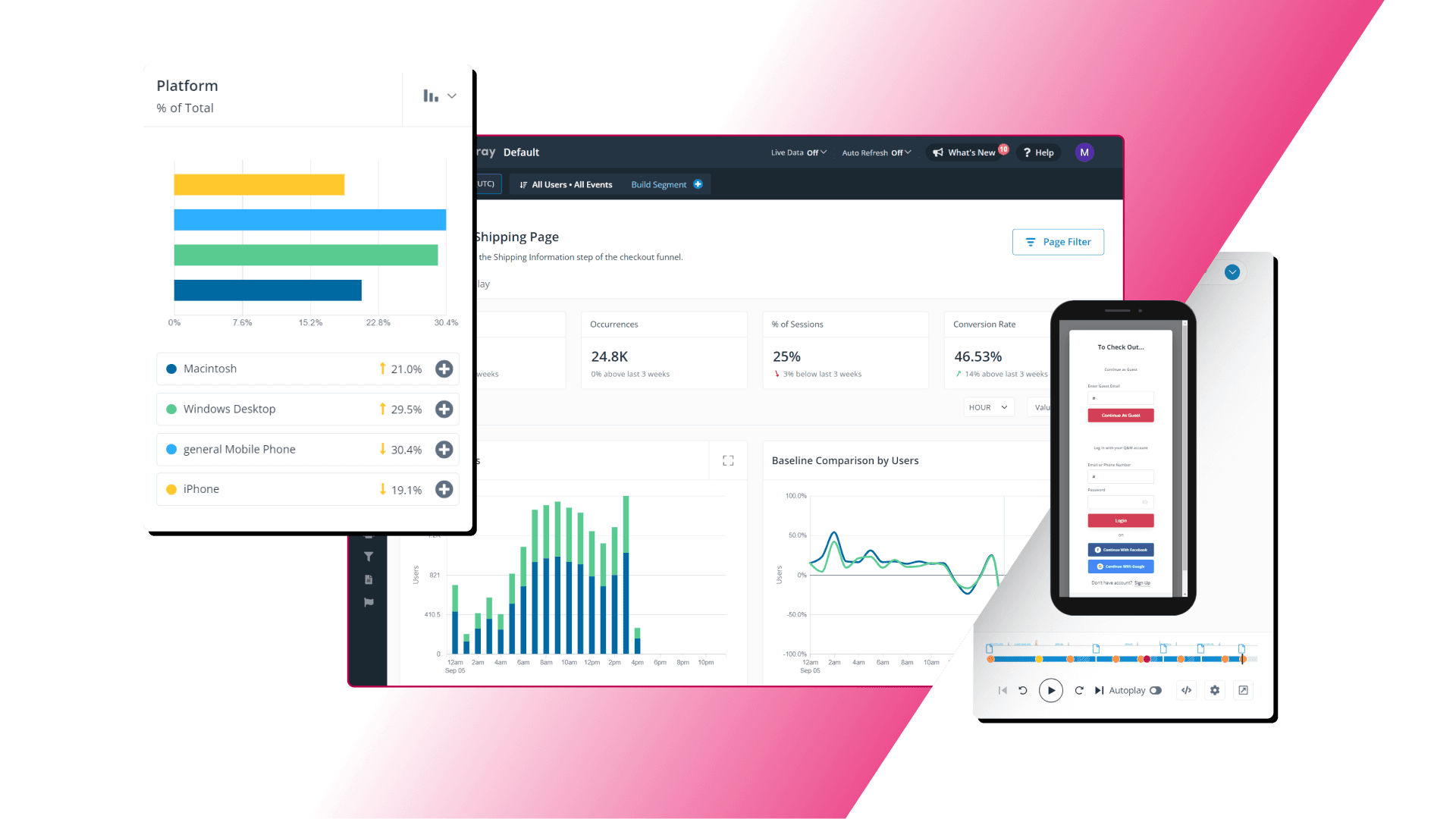
Task: Expand the HOUR selector dropdown
Action: click(987, 407)
